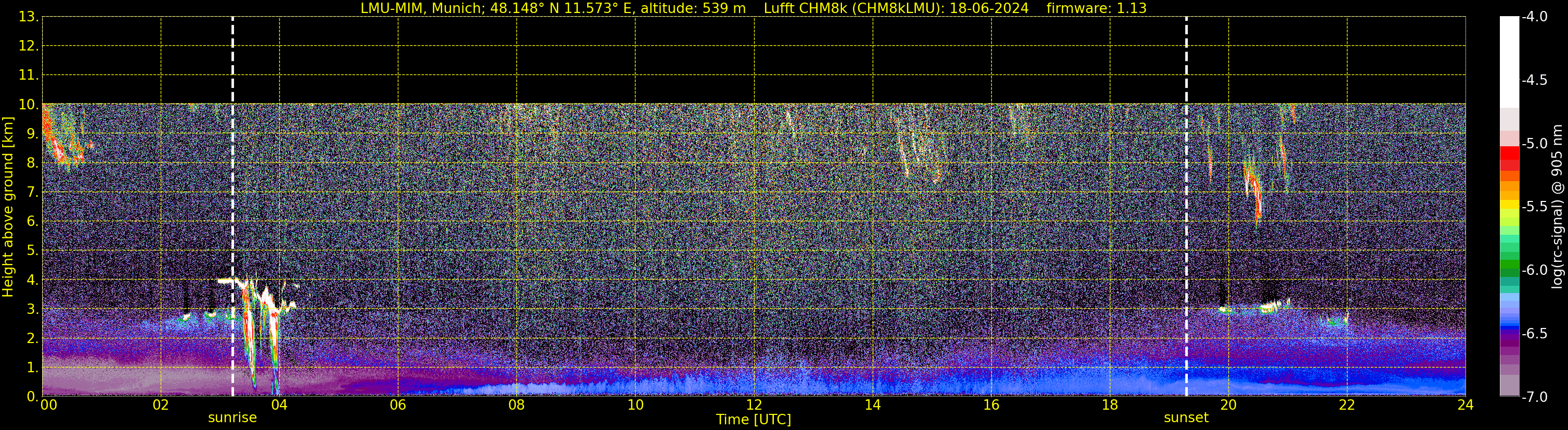Click the time axis tick label '02'
The height and width of the screenshot is (430, 1568).
point(161,405)
